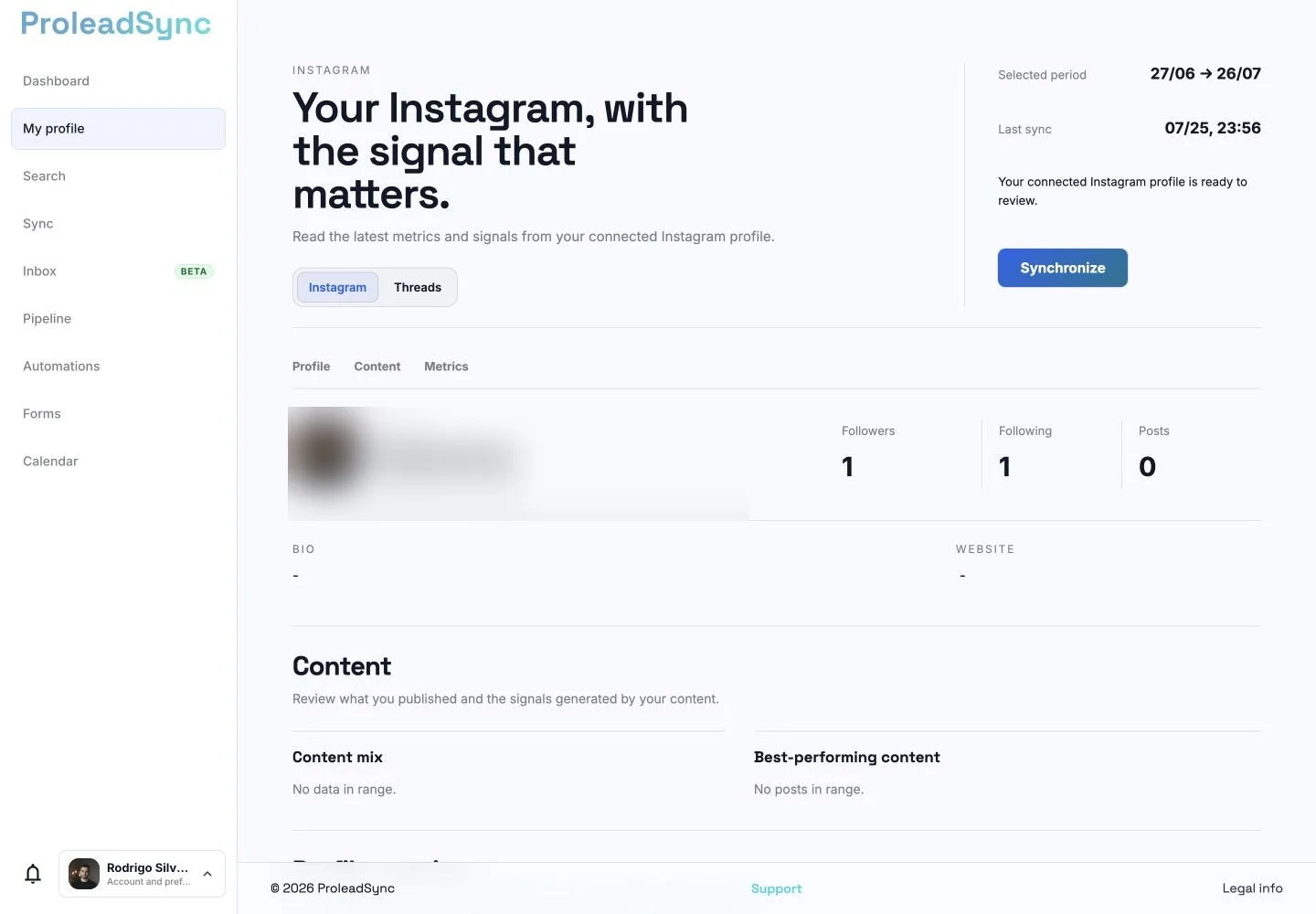The image size is (1316, 914).
Task: Switch to the Content tab
Action: [x=377, y=367]
